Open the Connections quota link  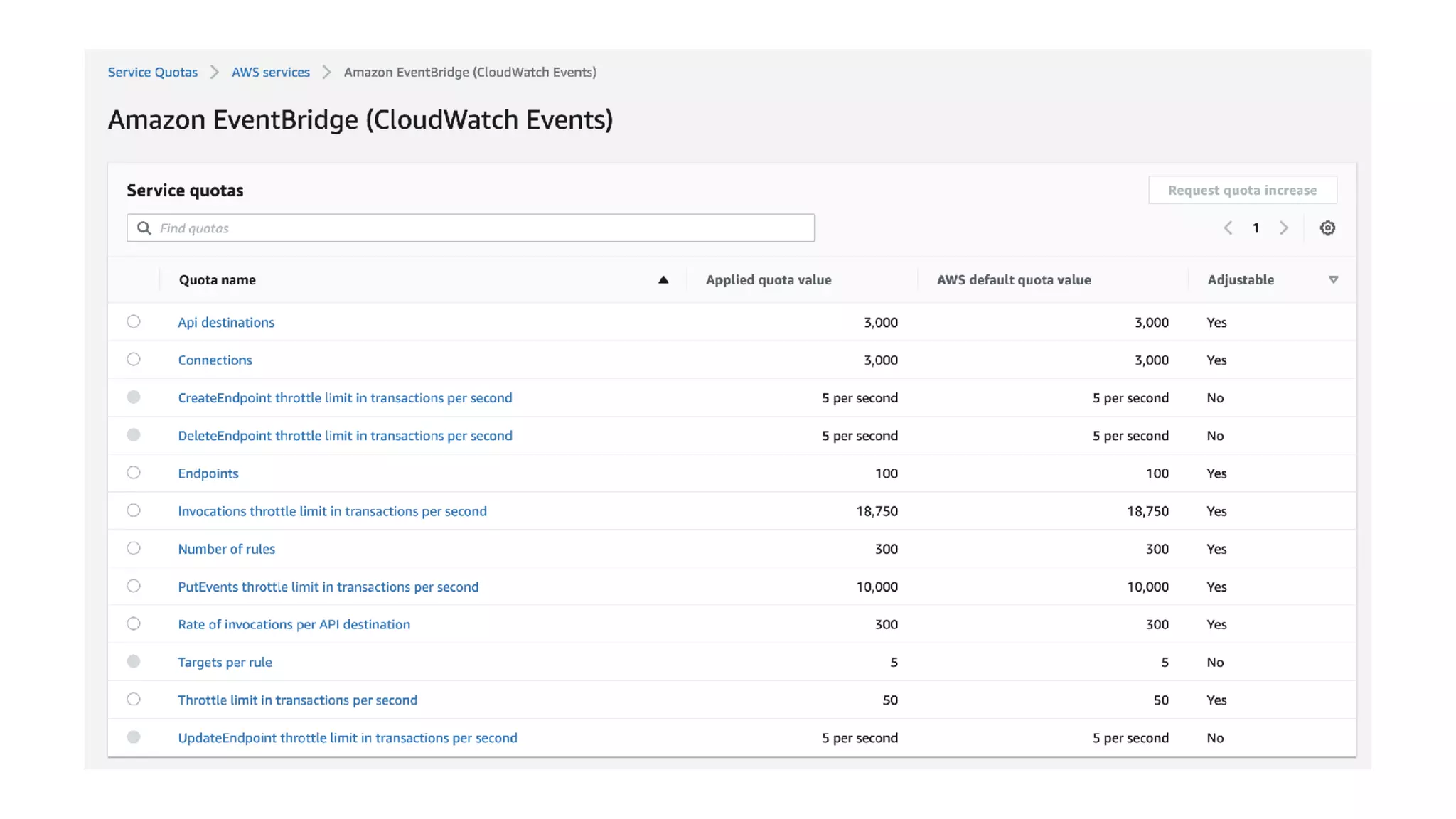(215, 360)
